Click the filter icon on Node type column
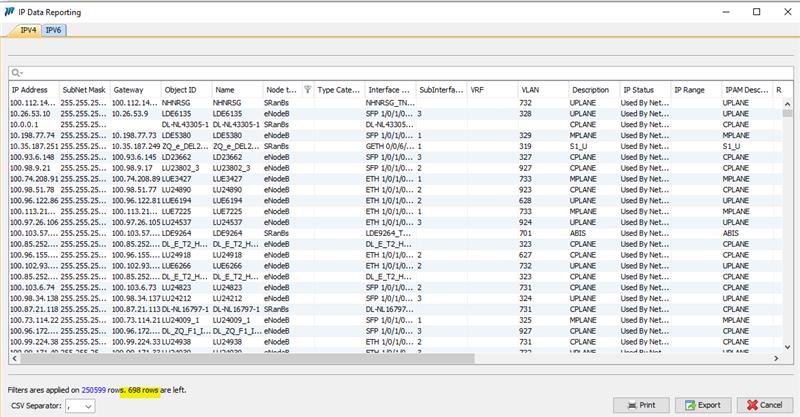The image size is (800, 417). 307,90
